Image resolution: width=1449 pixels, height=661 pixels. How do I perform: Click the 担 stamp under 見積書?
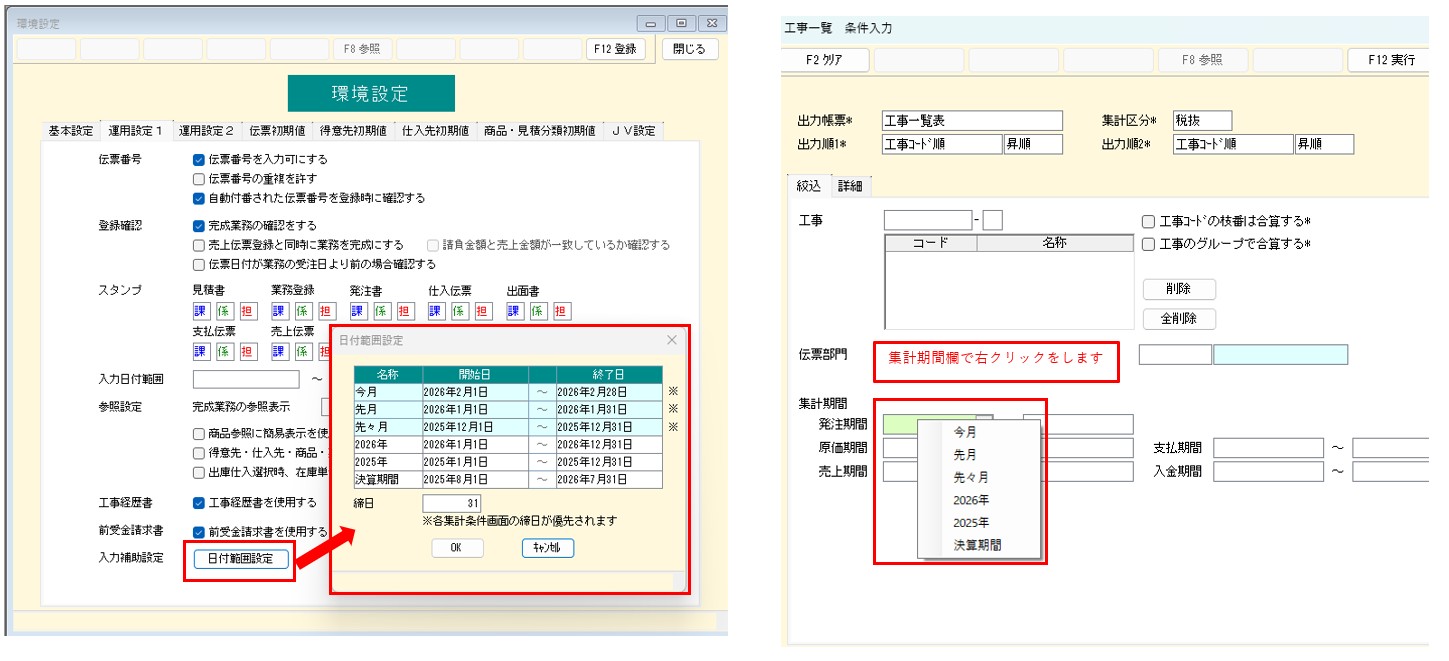point(248,311)
